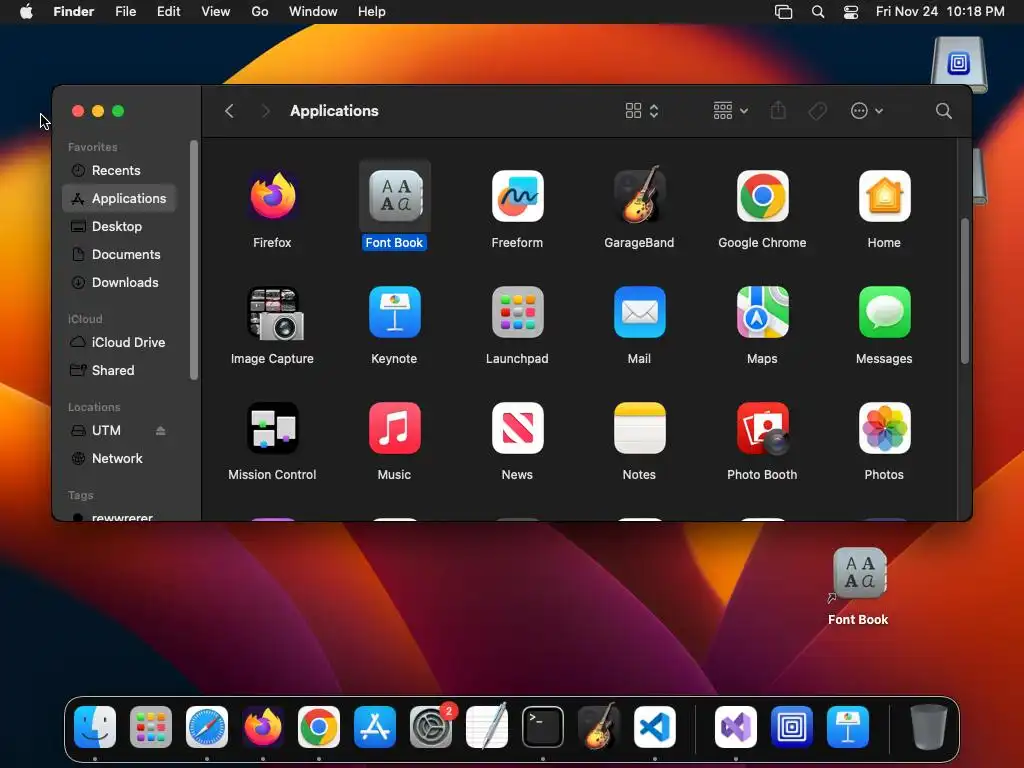Screen dimensions: 1024x768
Task: Open Terminal from the Dock
Action: click(543, 727)
